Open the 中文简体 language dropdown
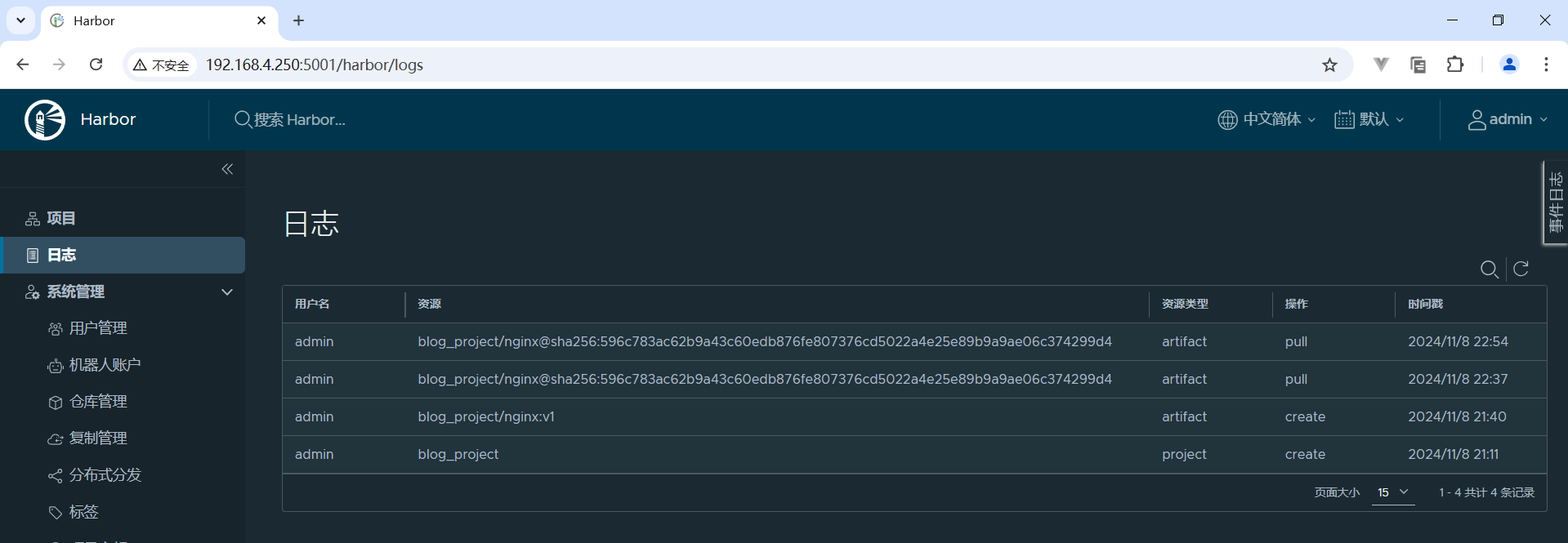Viewport: 1568px width, 543px height. (x=1266, y=119)
